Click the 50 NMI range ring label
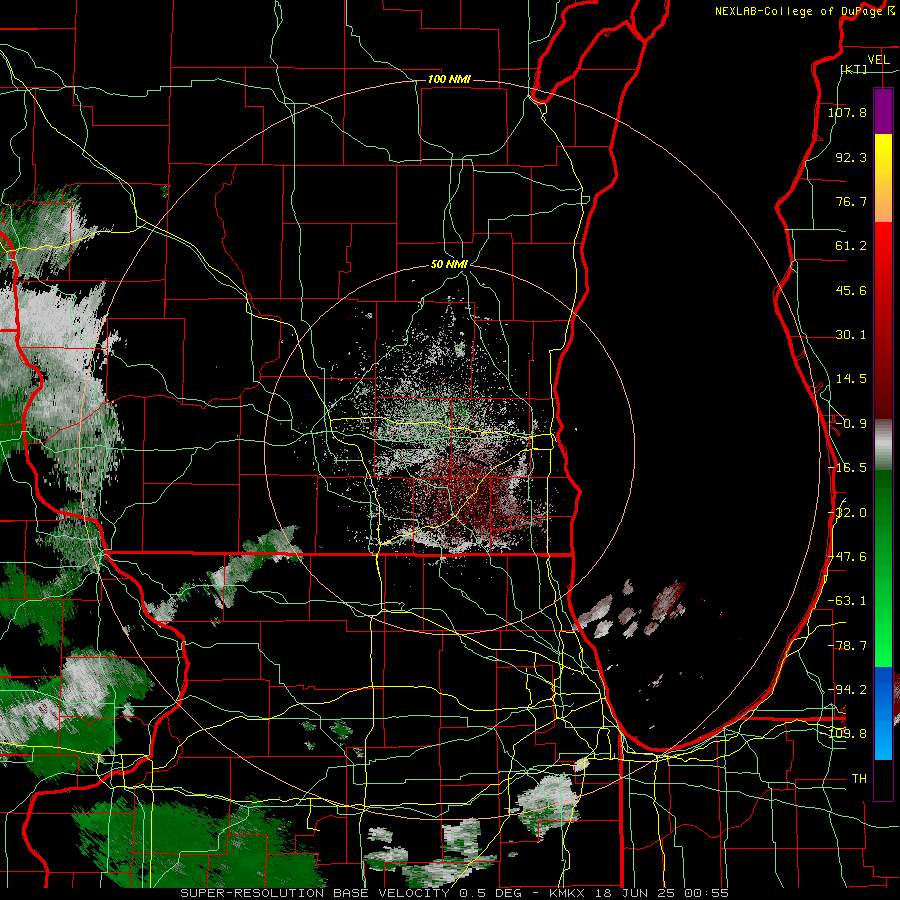 (449, 264)
